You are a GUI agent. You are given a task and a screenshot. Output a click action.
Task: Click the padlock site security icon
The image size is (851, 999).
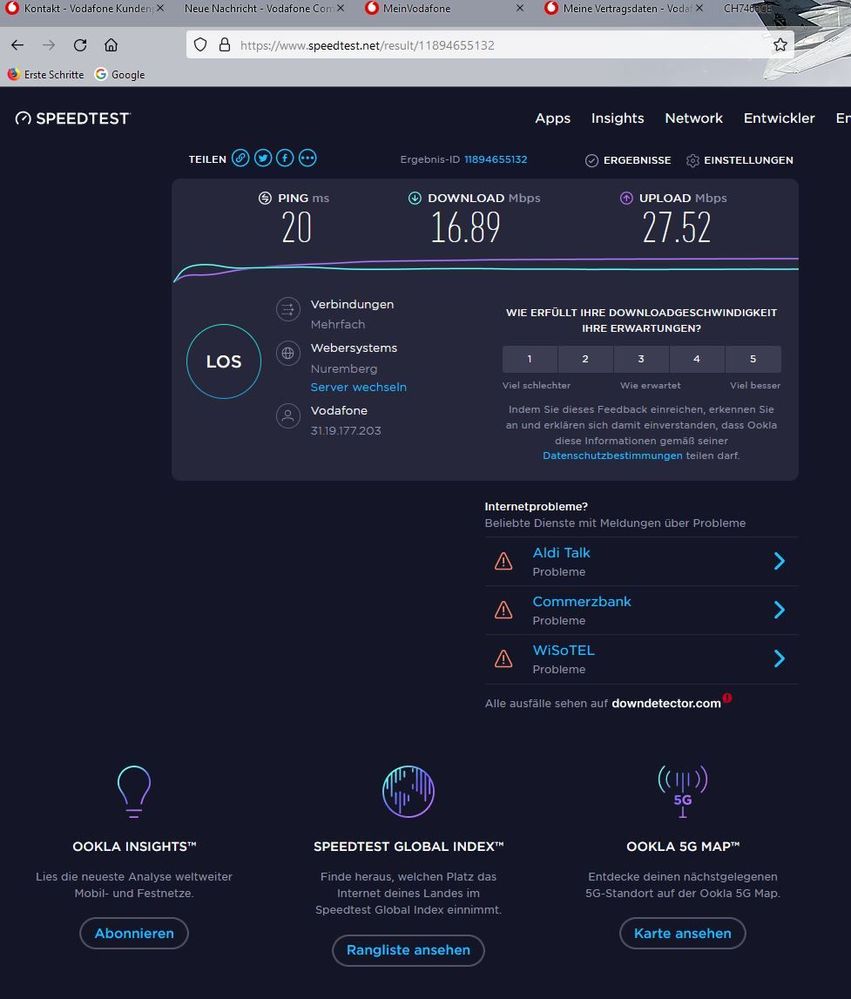(x=224, y=45)
